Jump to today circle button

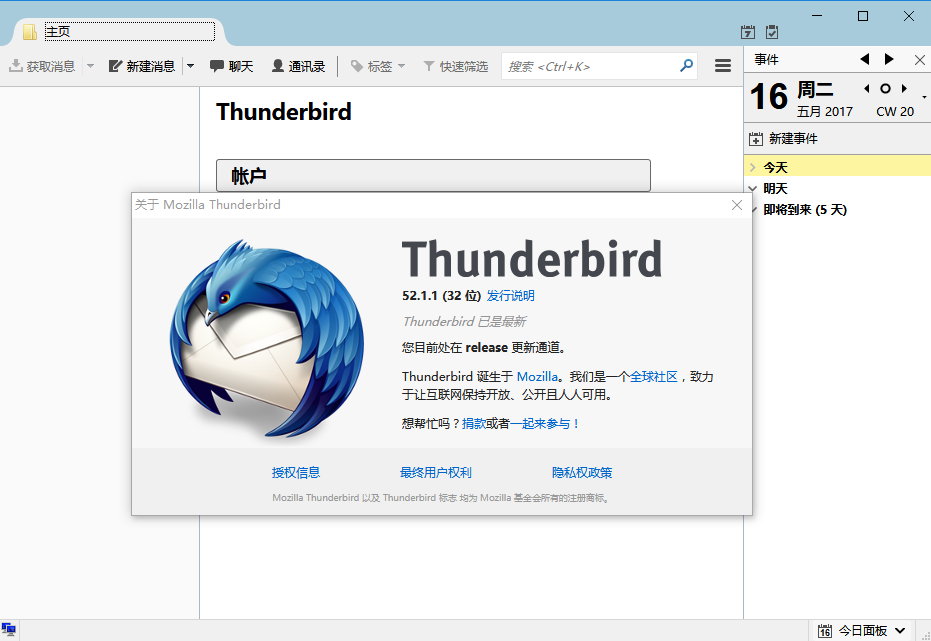coord(885,88)
